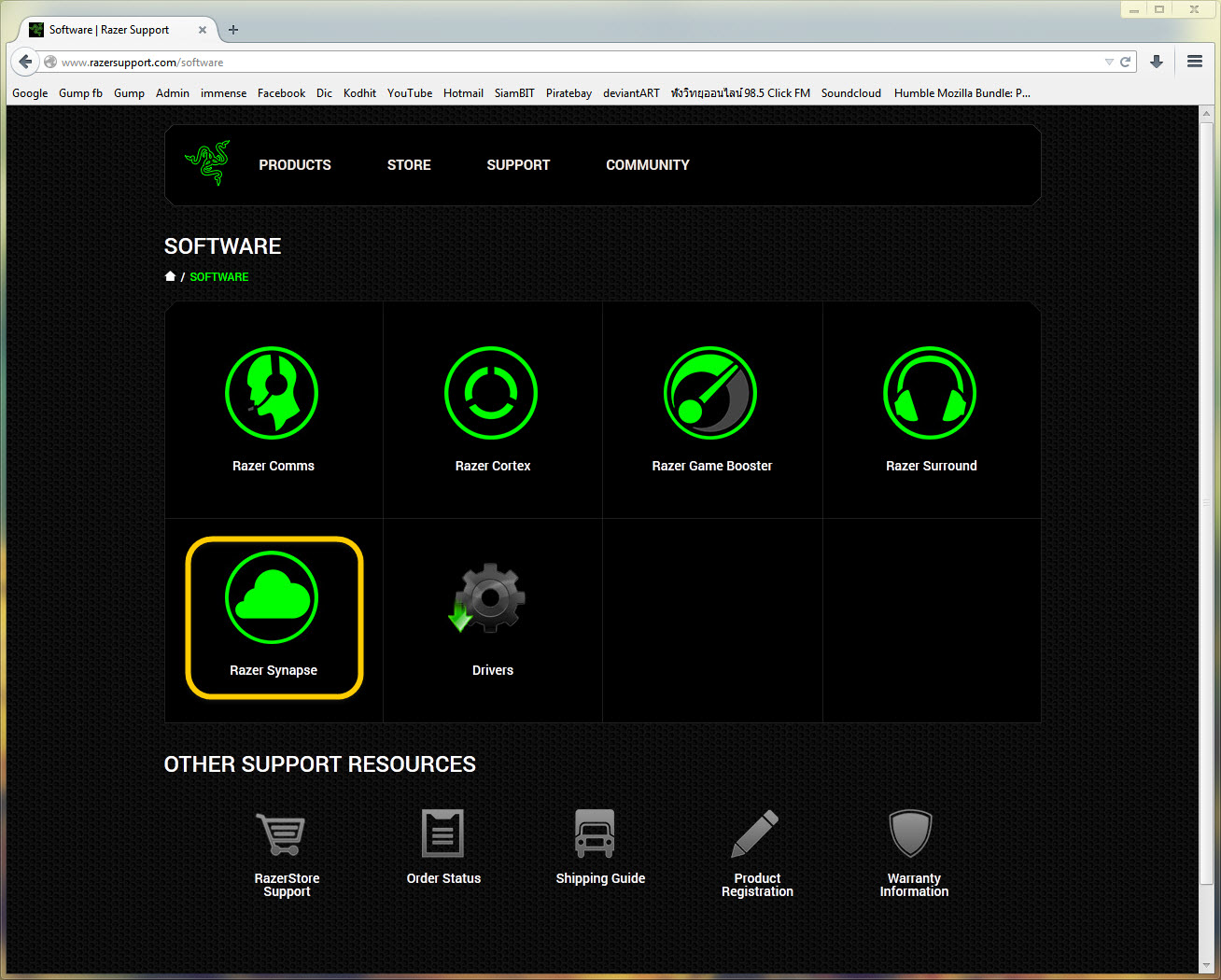Click the Razer Comms label
The height and width of the screenshot is (980, 1221).
(274, 466)
